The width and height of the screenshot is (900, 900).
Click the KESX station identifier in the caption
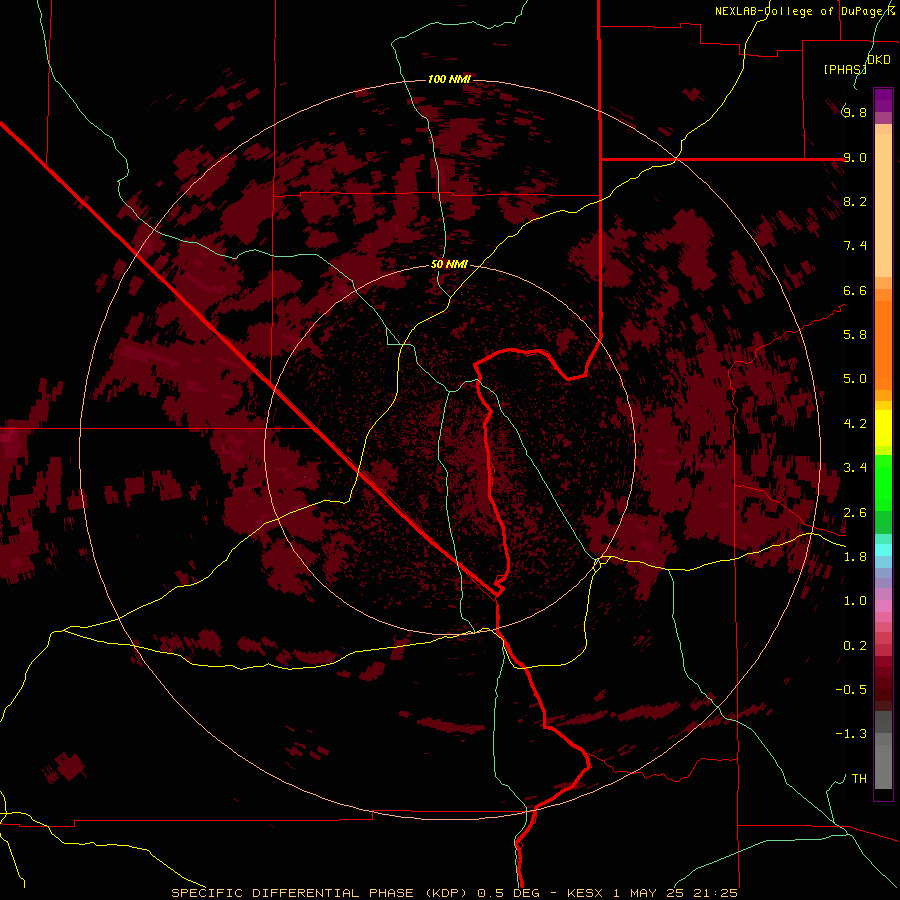click(585, 893)
